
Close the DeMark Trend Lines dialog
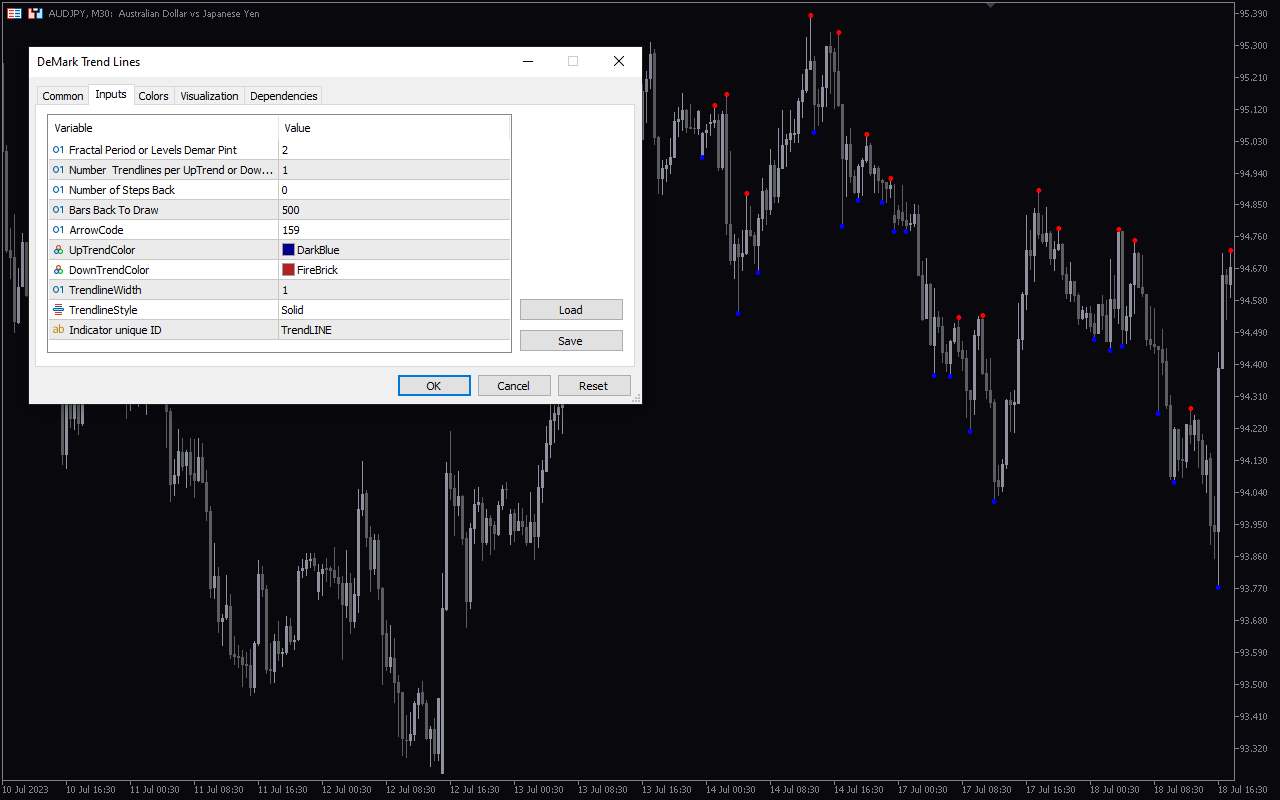(x=619, y=61)
